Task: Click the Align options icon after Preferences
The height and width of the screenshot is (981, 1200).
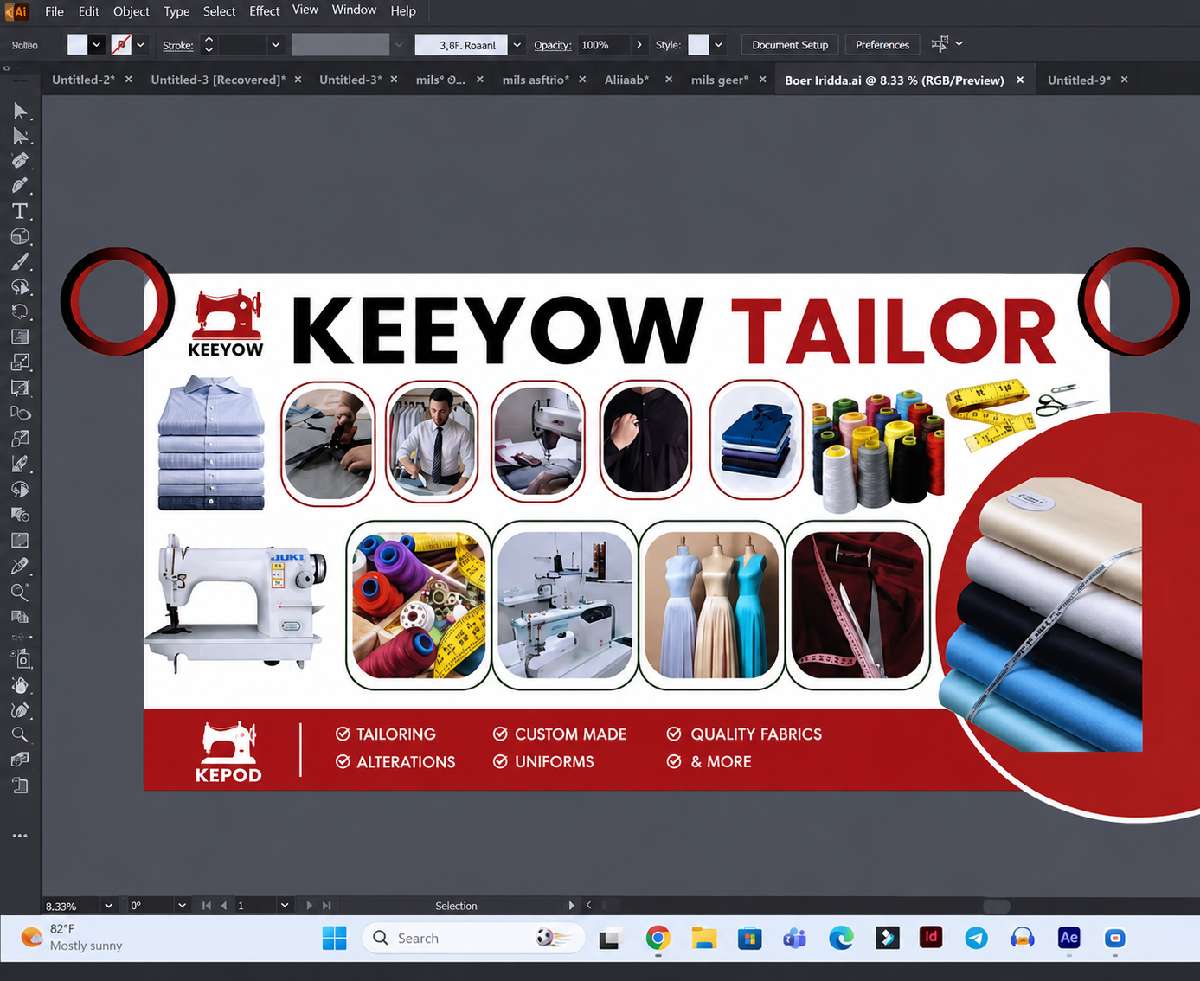Action: coord(940,44)
